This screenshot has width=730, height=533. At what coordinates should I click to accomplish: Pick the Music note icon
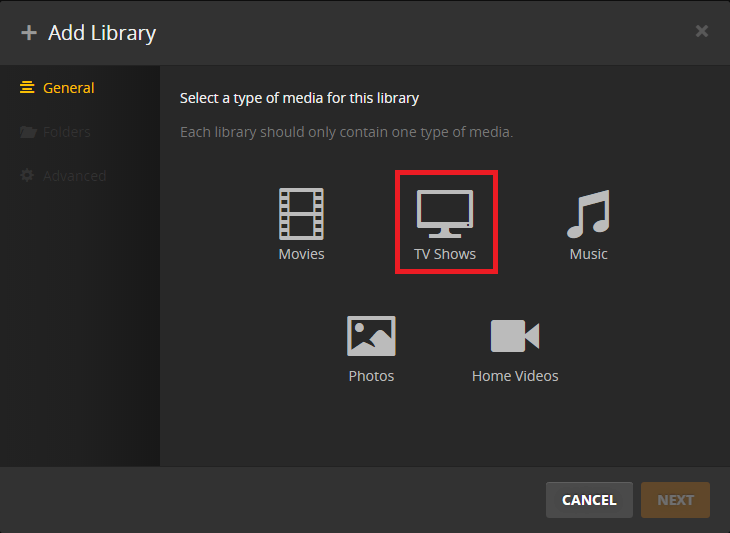click(588, 213)
